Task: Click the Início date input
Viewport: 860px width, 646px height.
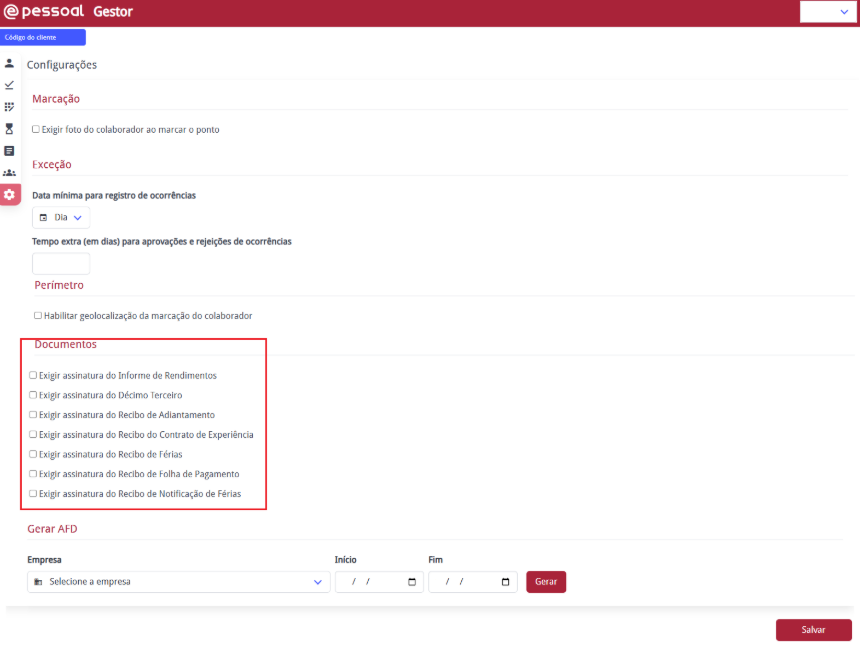Action: pyautogui.click(x=379, y=582)
